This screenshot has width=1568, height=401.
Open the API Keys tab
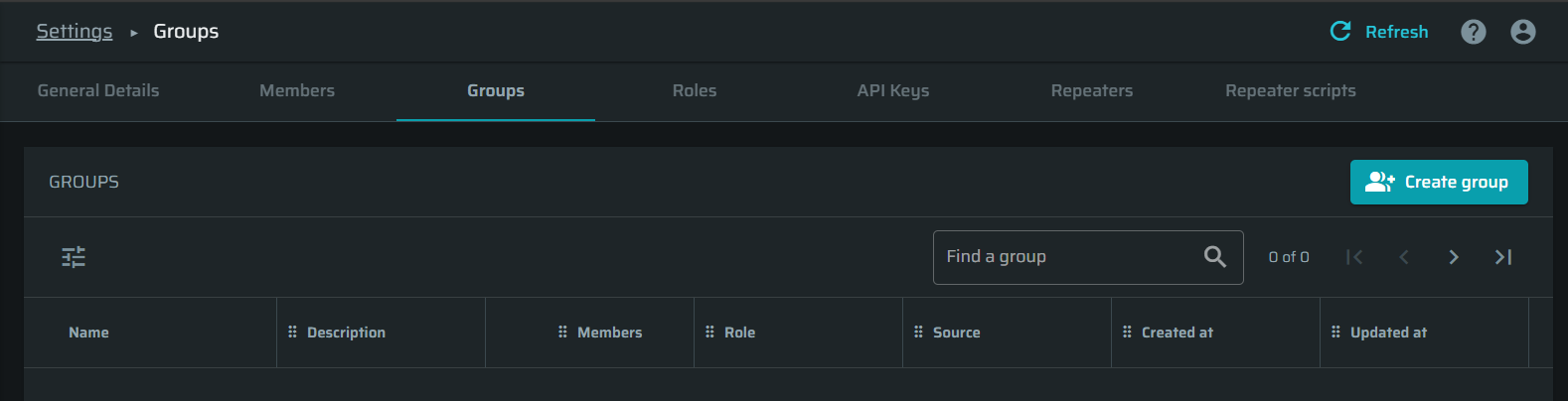click(x=893, y=90)
